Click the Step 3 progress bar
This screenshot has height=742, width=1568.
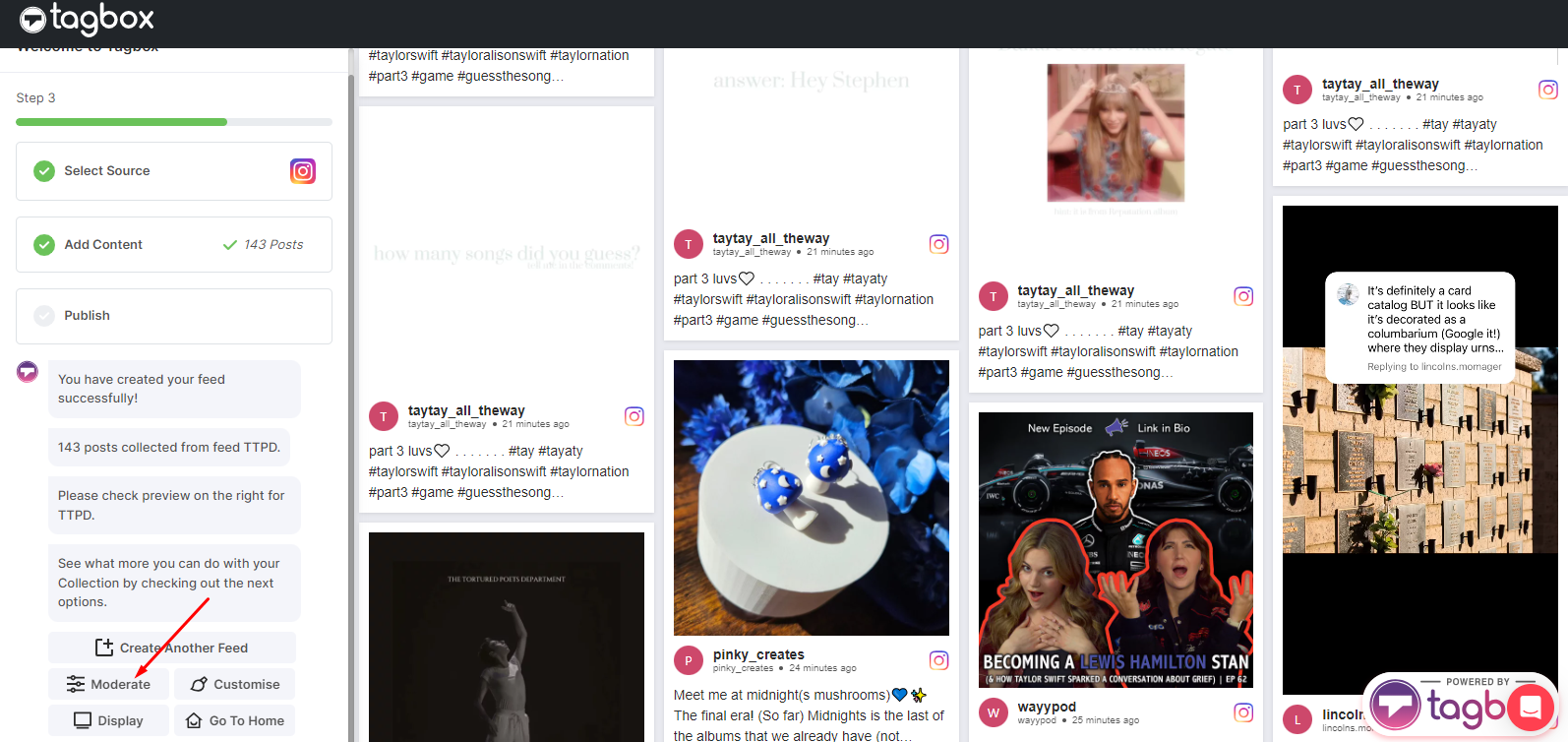click(174, 122)
